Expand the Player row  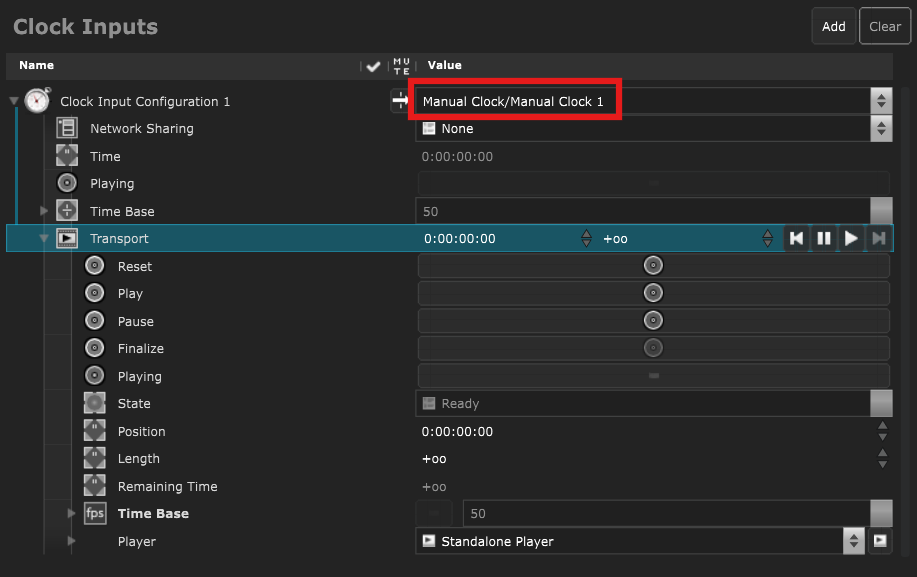(71, 541)
